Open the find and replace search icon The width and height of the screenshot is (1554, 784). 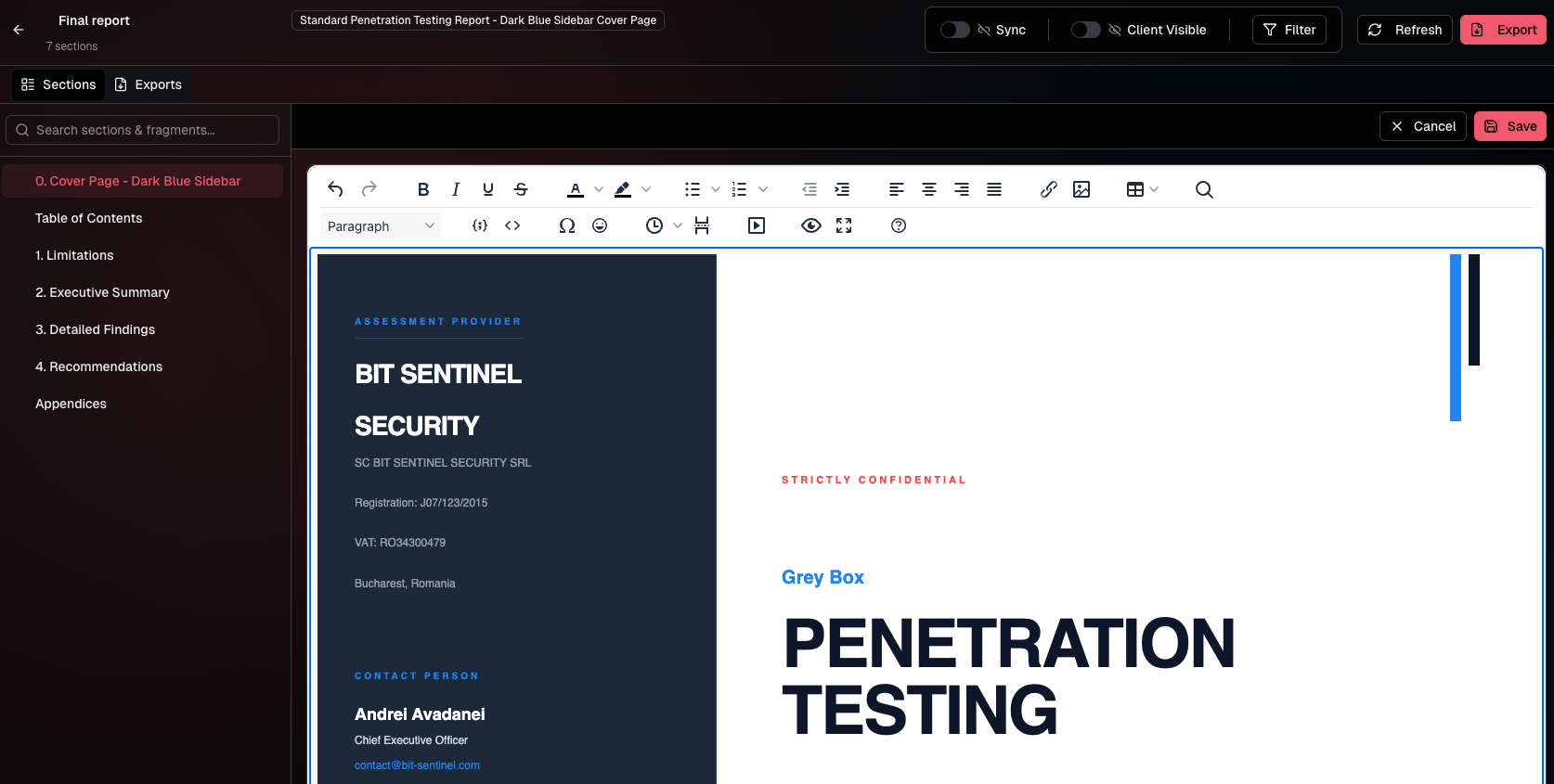point(1204,189)
